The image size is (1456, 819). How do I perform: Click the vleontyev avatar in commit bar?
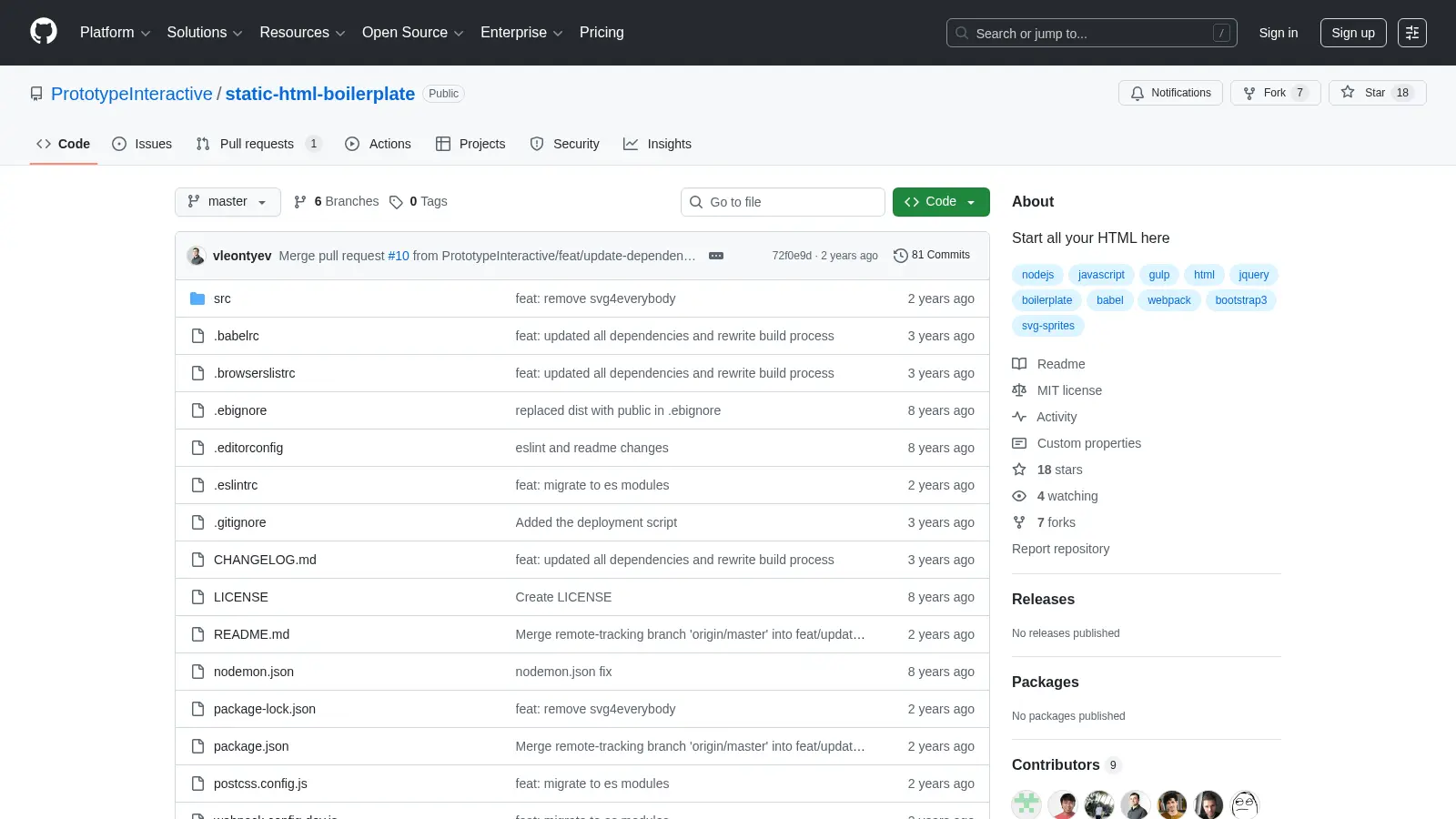coord(197,256)
